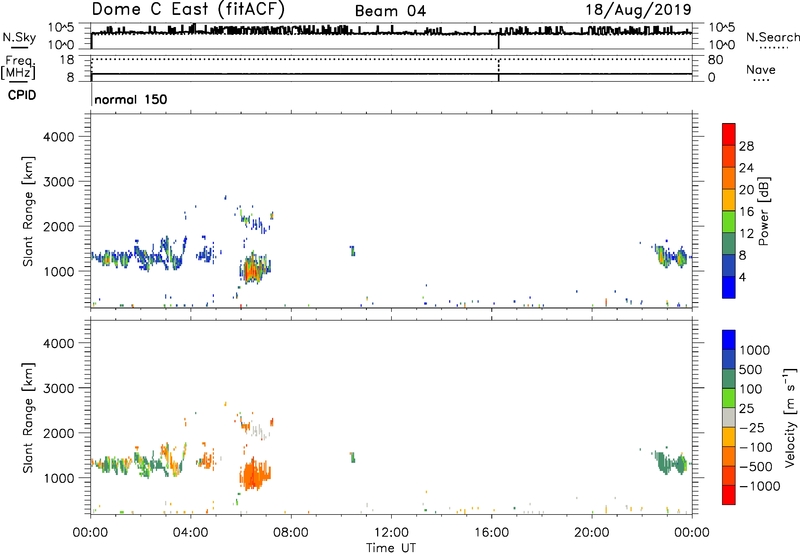Click the "18" frequency axis tick
Image resolution: width=800 pixels, height=554 pixels.
coord(67,60)
